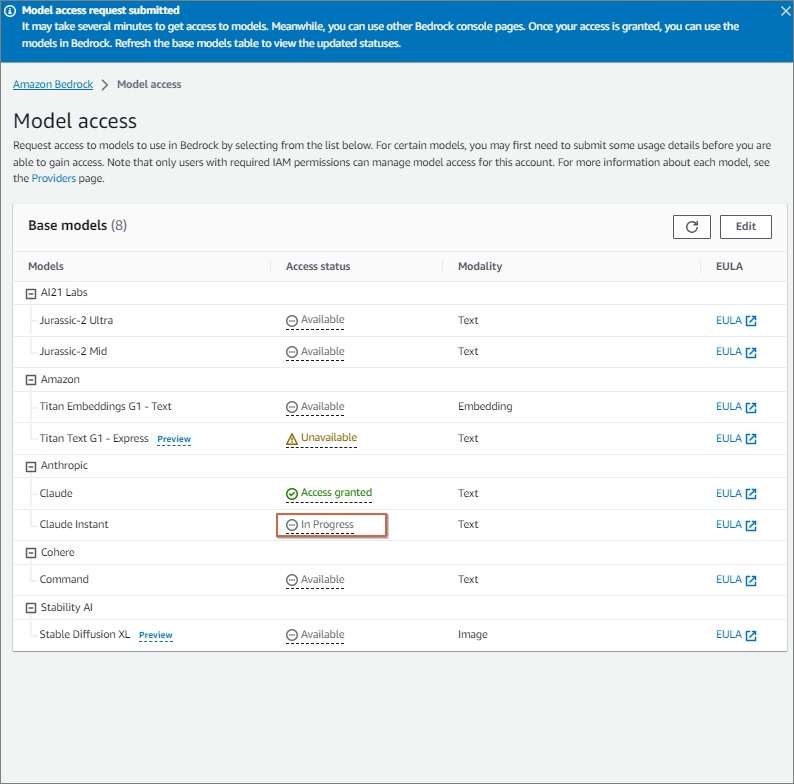Select the Stable Diffusion XL model name
This screenshot has height=784, width=794.
pos(85,635)
